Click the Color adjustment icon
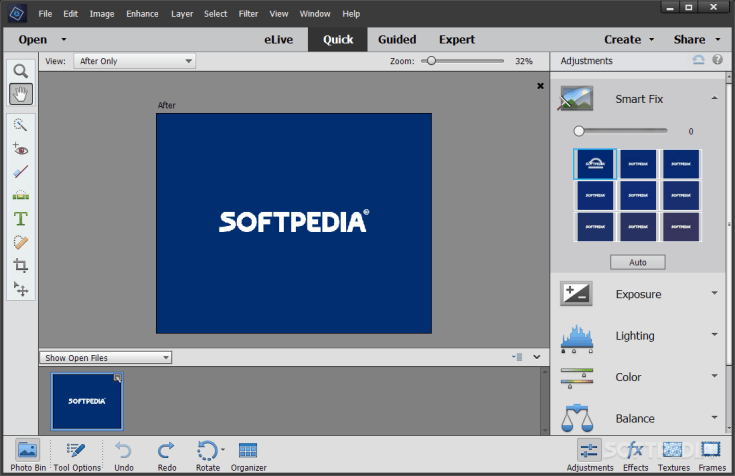 tap(577, 378)
